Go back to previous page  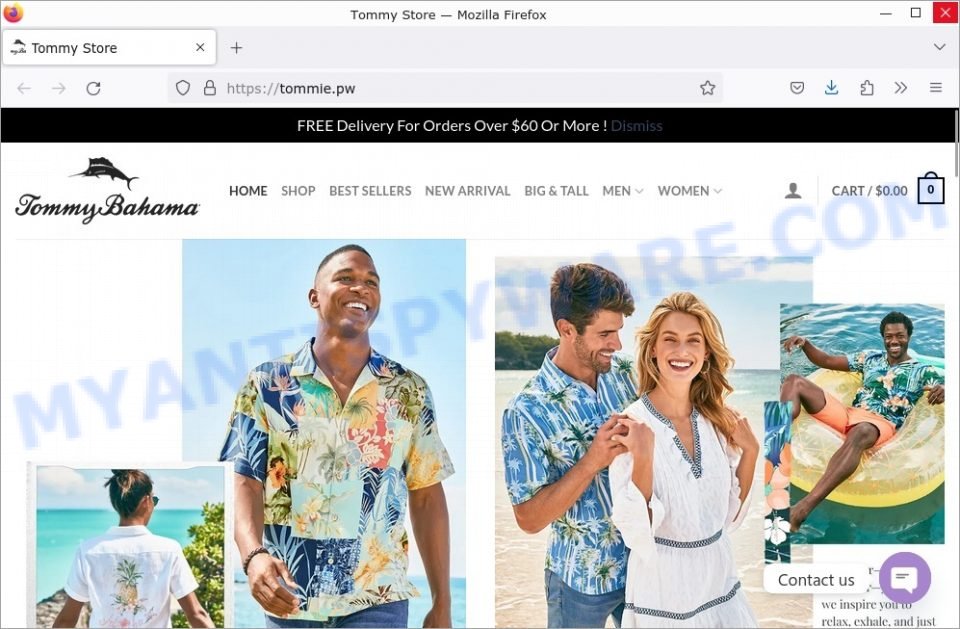pyautogui.click(x=24, y=88)
